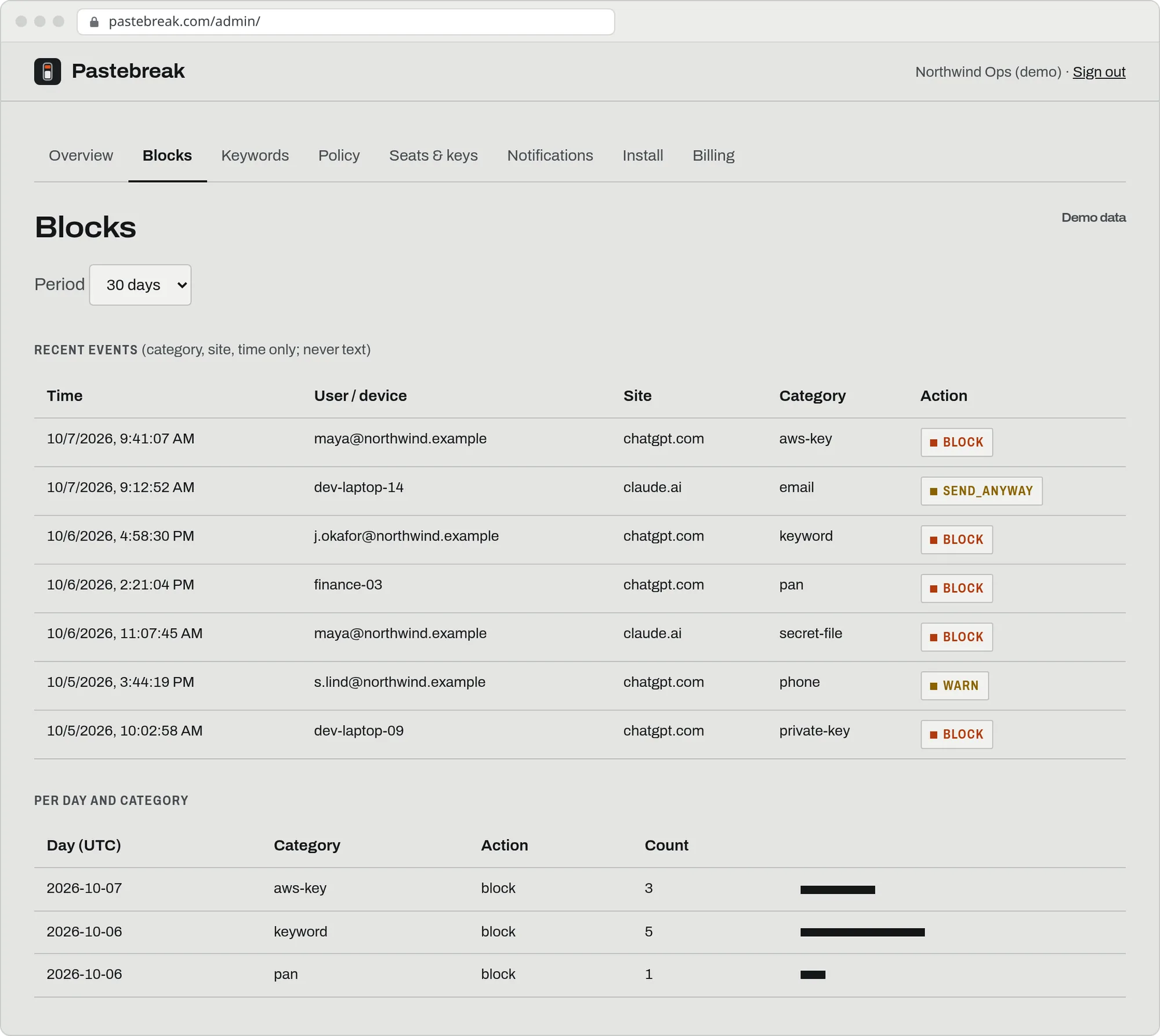Select the s.lind@northwind.example cell

(400, 682)
